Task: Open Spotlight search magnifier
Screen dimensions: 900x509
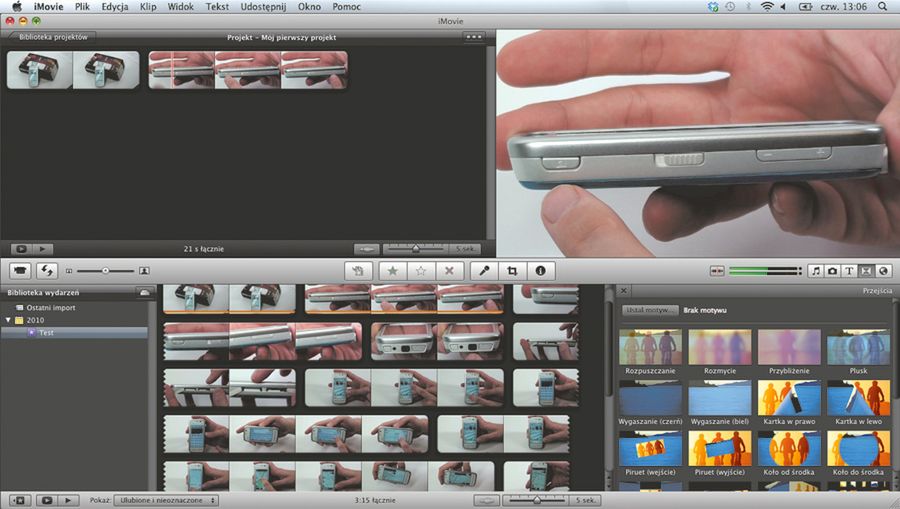Action: (882, 7)
